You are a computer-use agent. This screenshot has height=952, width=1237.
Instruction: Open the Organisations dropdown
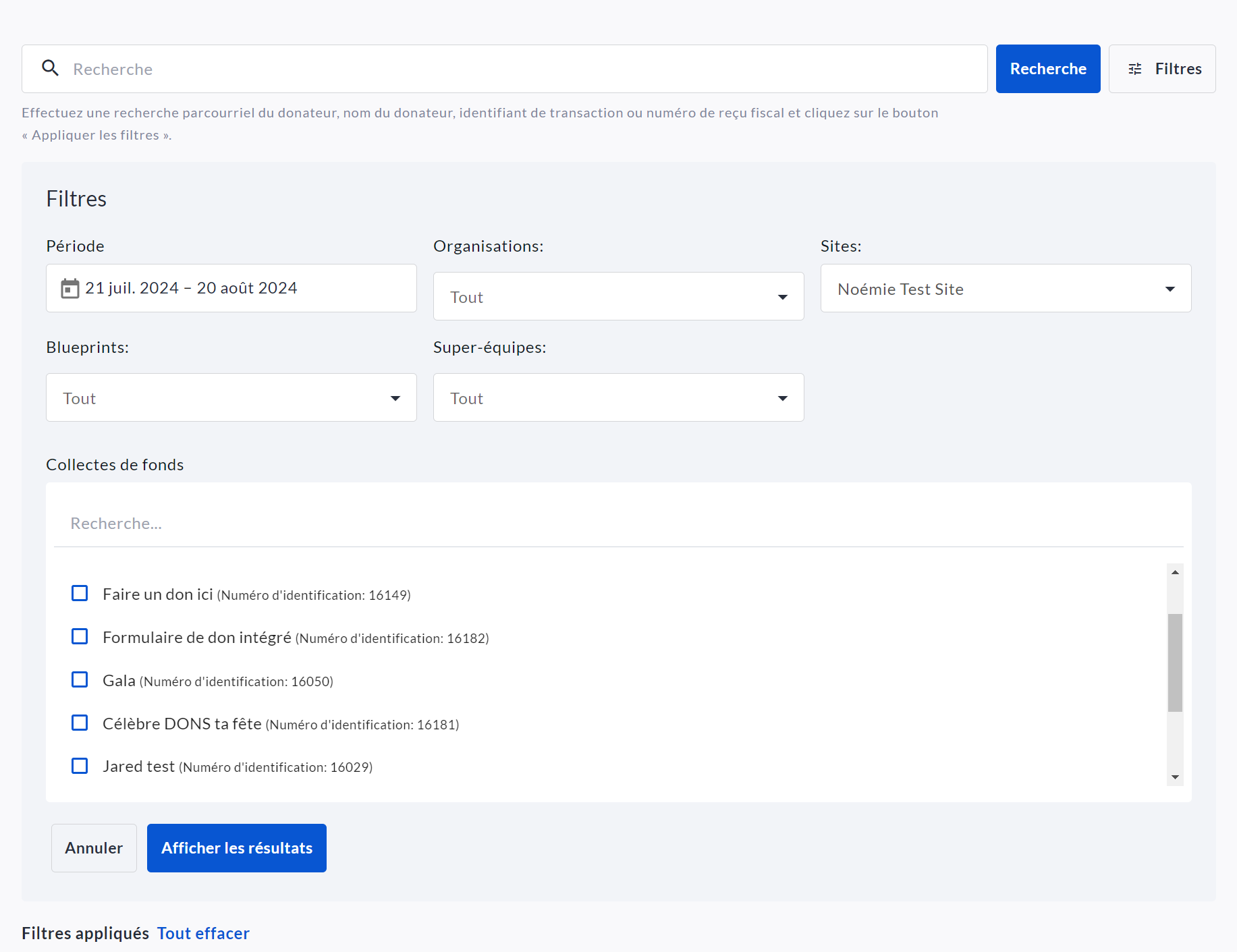(x=618, y=297)
